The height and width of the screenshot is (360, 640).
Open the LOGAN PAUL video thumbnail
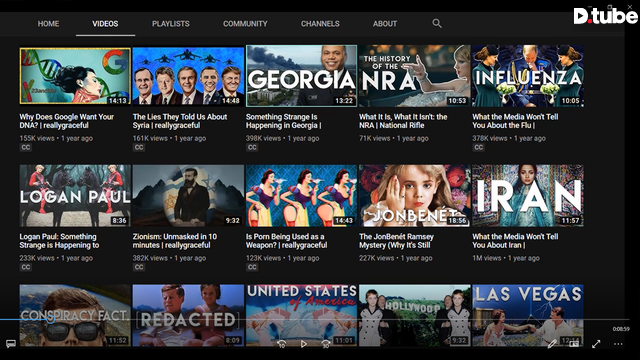[x=75, y=196]
